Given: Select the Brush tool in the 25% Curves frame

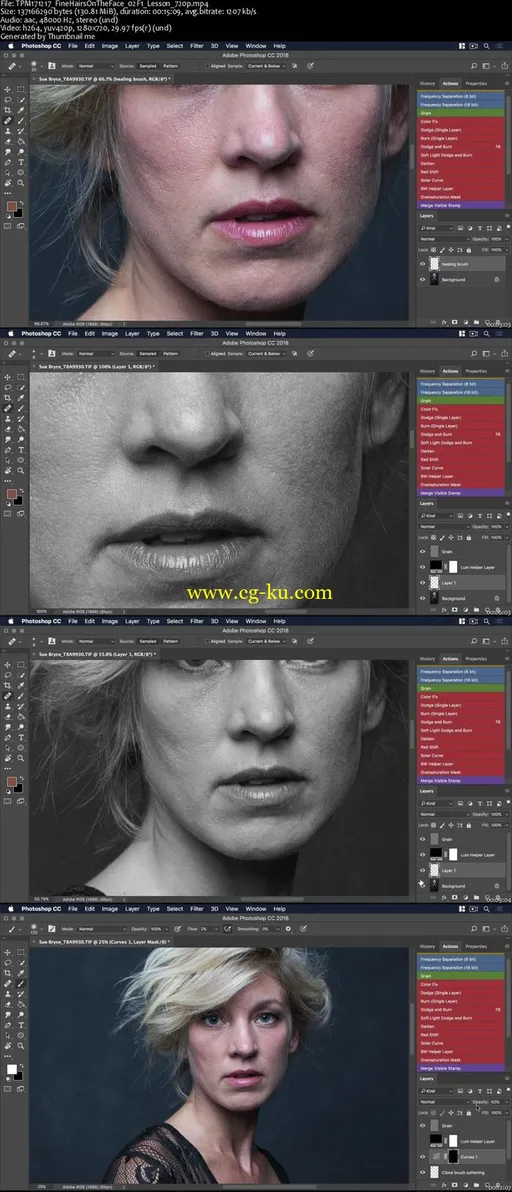Looking at the screenshot, I should pos(21,984).
